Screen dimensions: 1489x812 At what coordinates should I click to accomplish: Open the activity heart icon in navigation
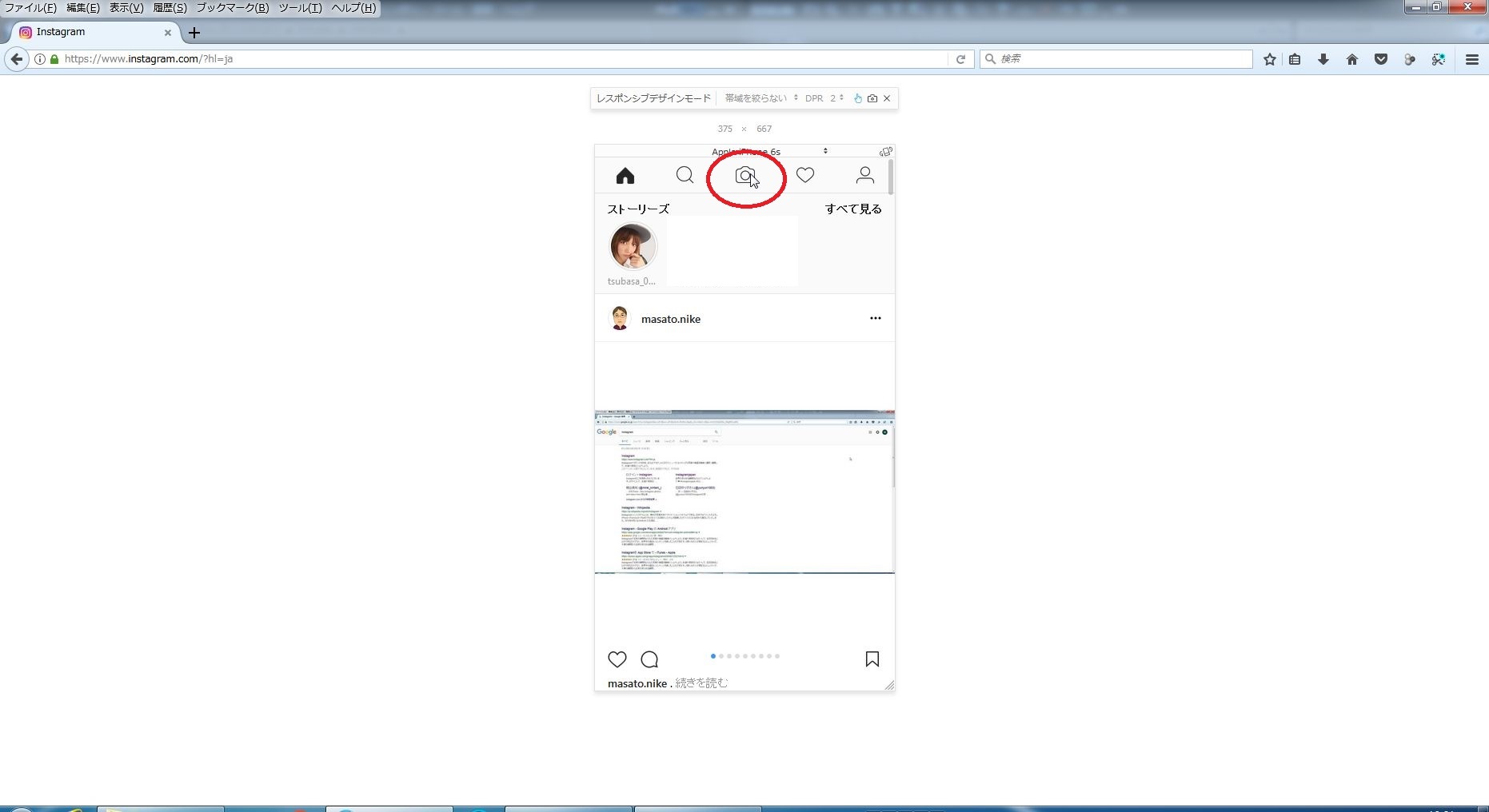[805, 175]
